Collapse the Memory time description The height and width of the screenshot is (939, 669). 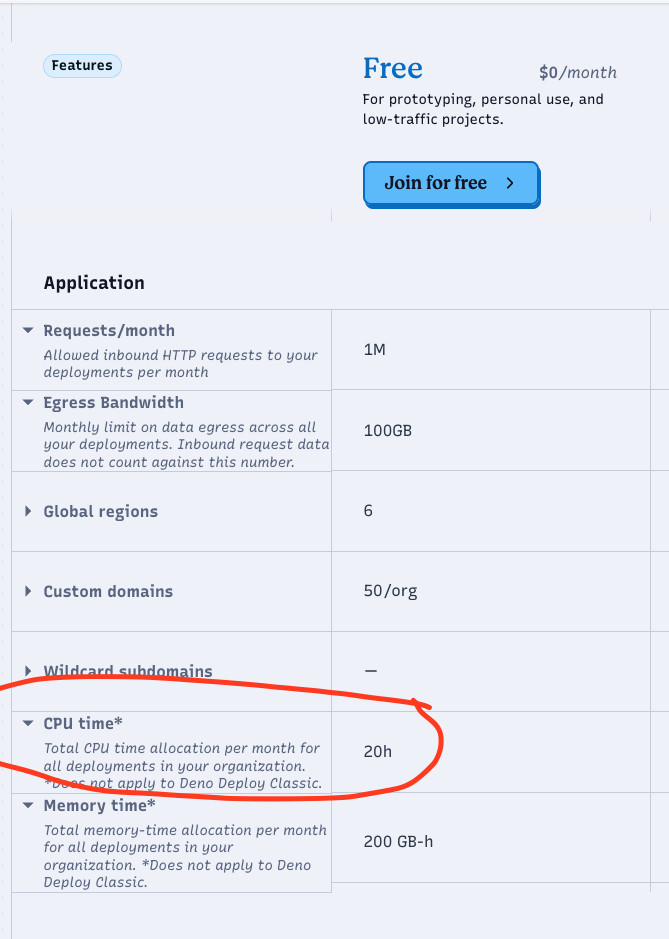26,806
